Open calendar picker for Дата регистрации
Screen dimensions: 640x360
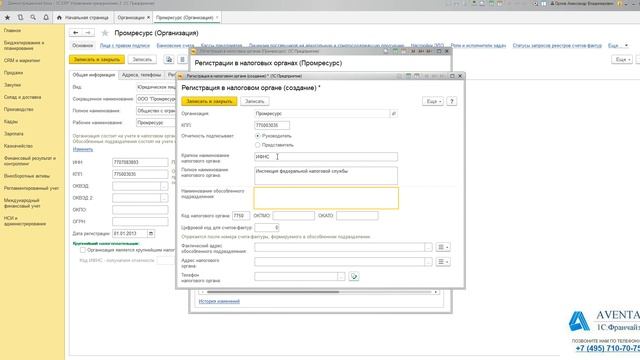point(151,233)
